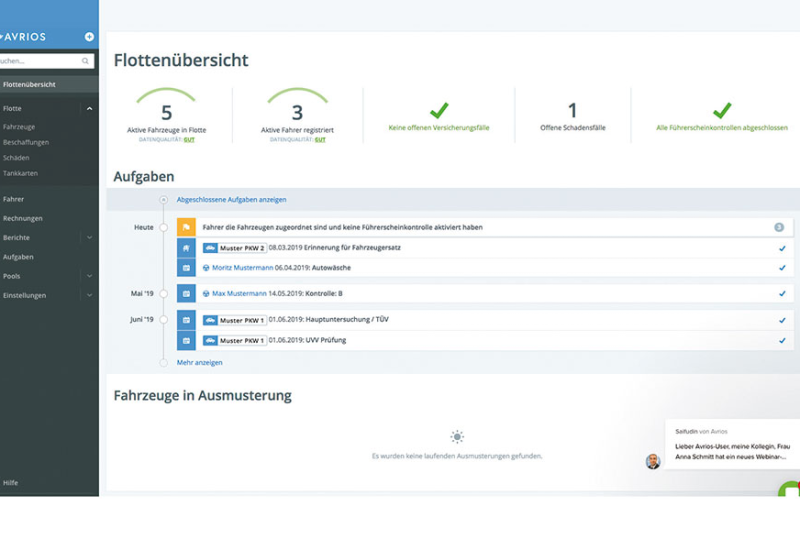The image size is (800, 550).
Task: Click the calendar icon on the Kontrolle: B task
Action: point(186,294)
